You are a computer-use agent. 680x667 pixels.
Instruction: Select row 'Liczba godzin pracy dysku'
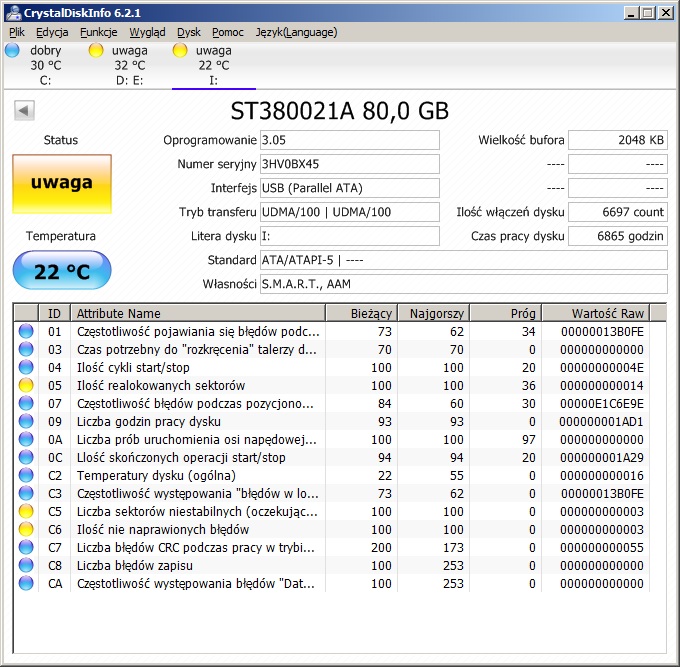(332, 422)
